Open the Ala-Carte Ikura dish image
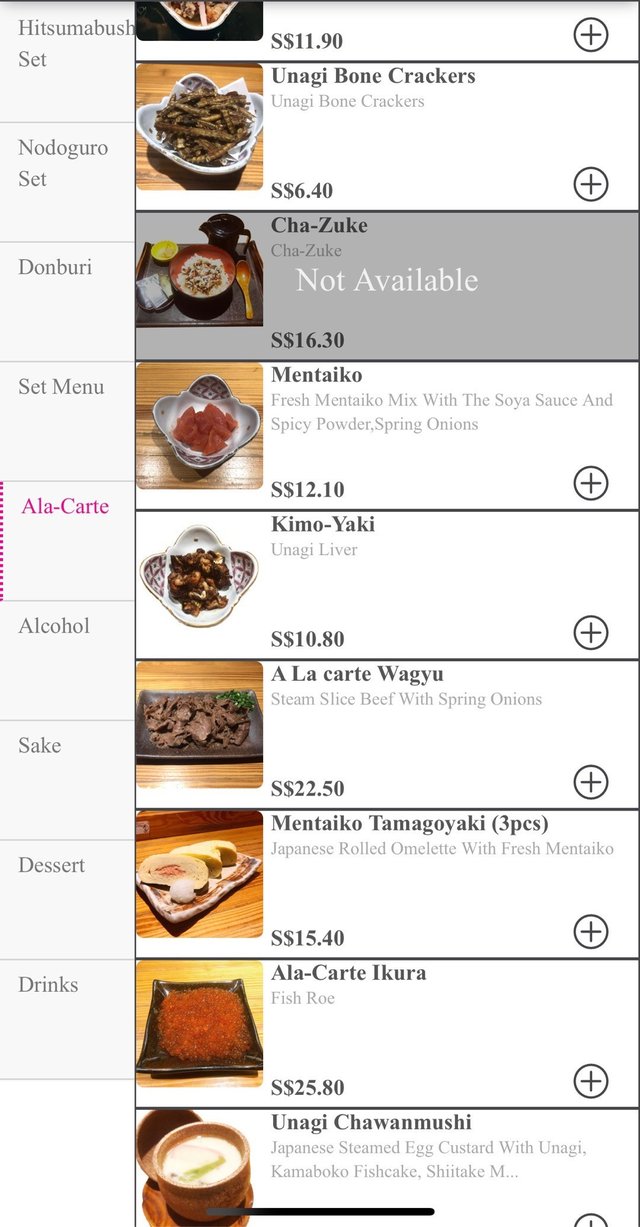 (200, 1023)
